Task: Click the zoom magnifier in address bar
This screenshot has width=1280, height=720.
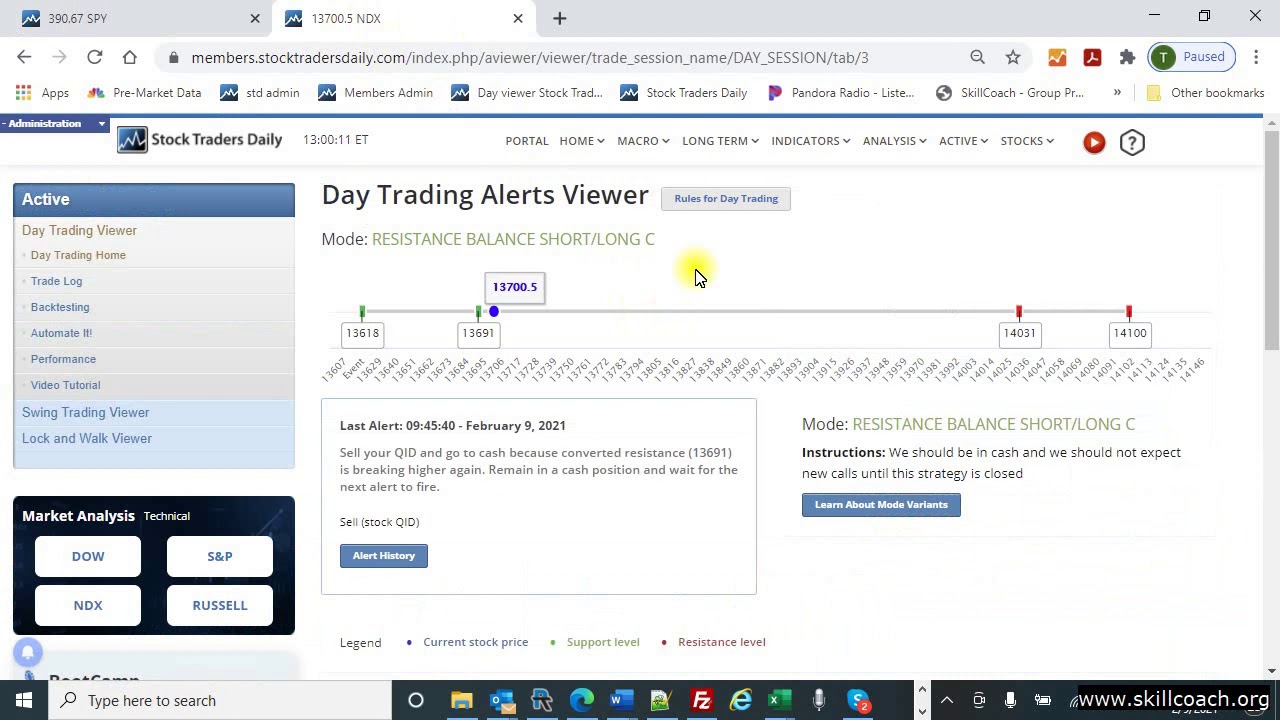Action: pos(977,57)
